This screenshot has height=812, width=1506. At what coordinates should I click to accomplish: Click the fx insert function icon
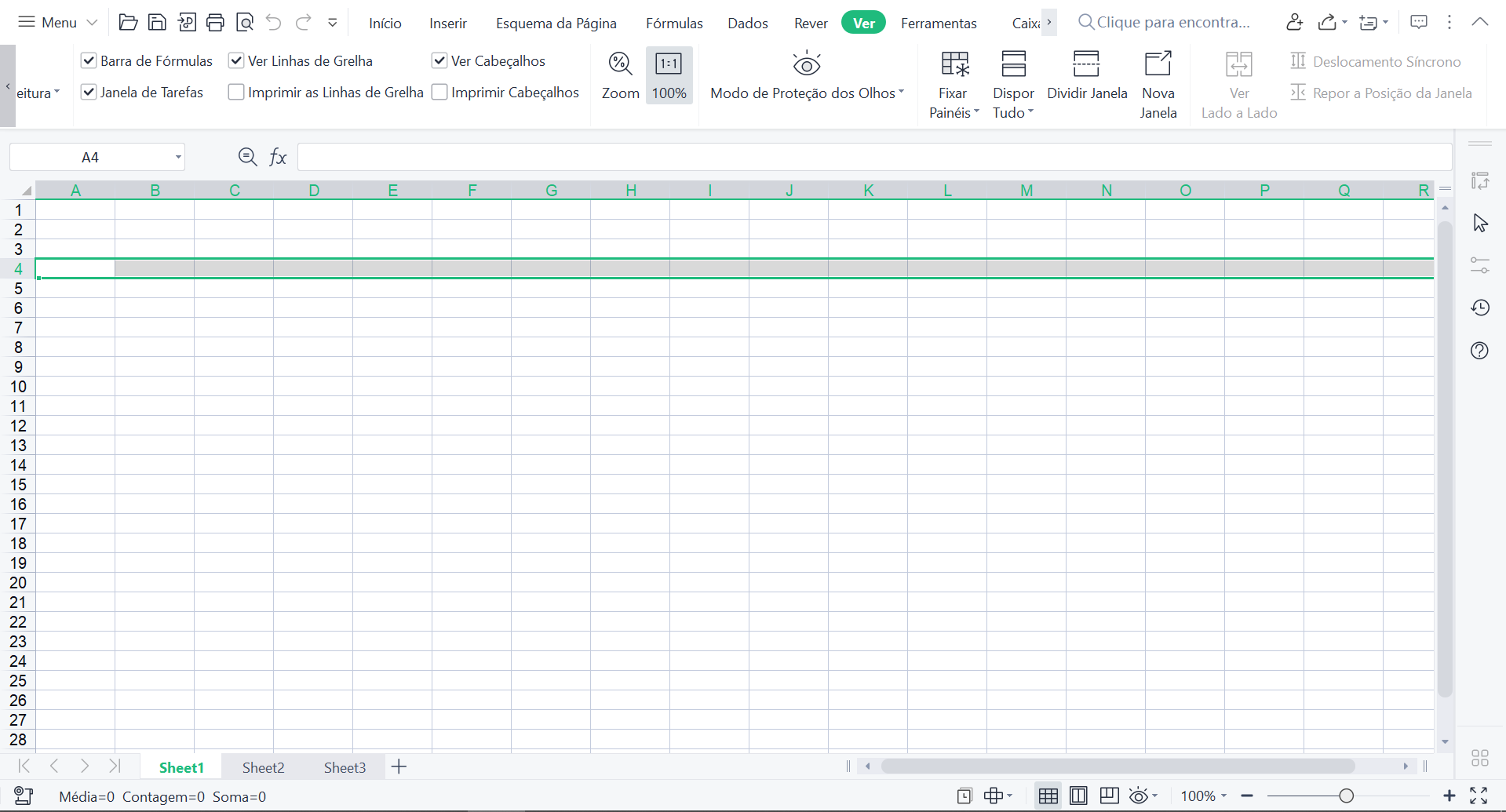tap(278, 157)
